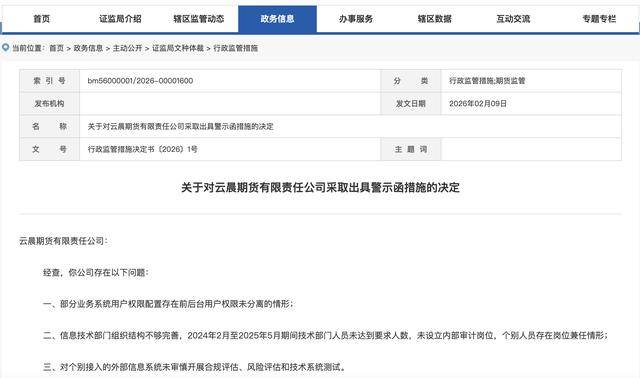Click paragraph one about 用户权限配置
Viewport: 640px width, 378px height.
point(168,304)
